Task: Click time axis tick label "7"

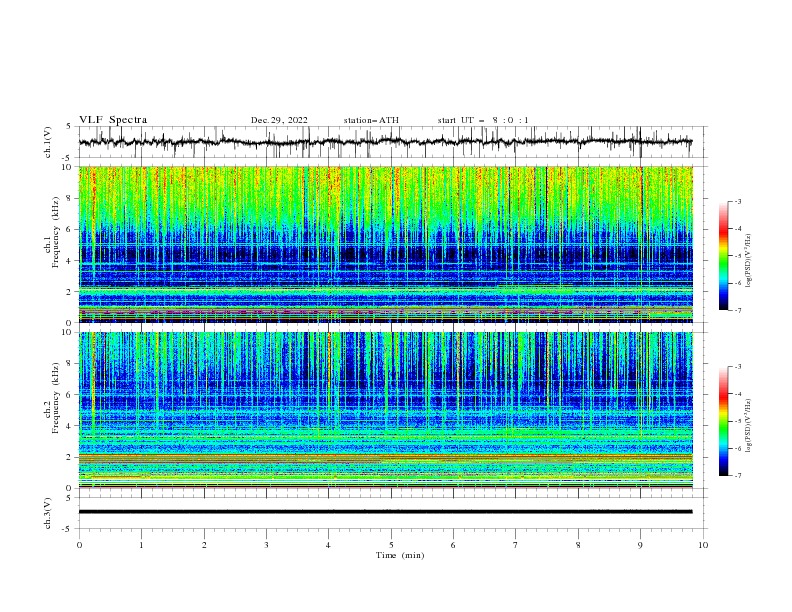Action: tap(516, 545)
